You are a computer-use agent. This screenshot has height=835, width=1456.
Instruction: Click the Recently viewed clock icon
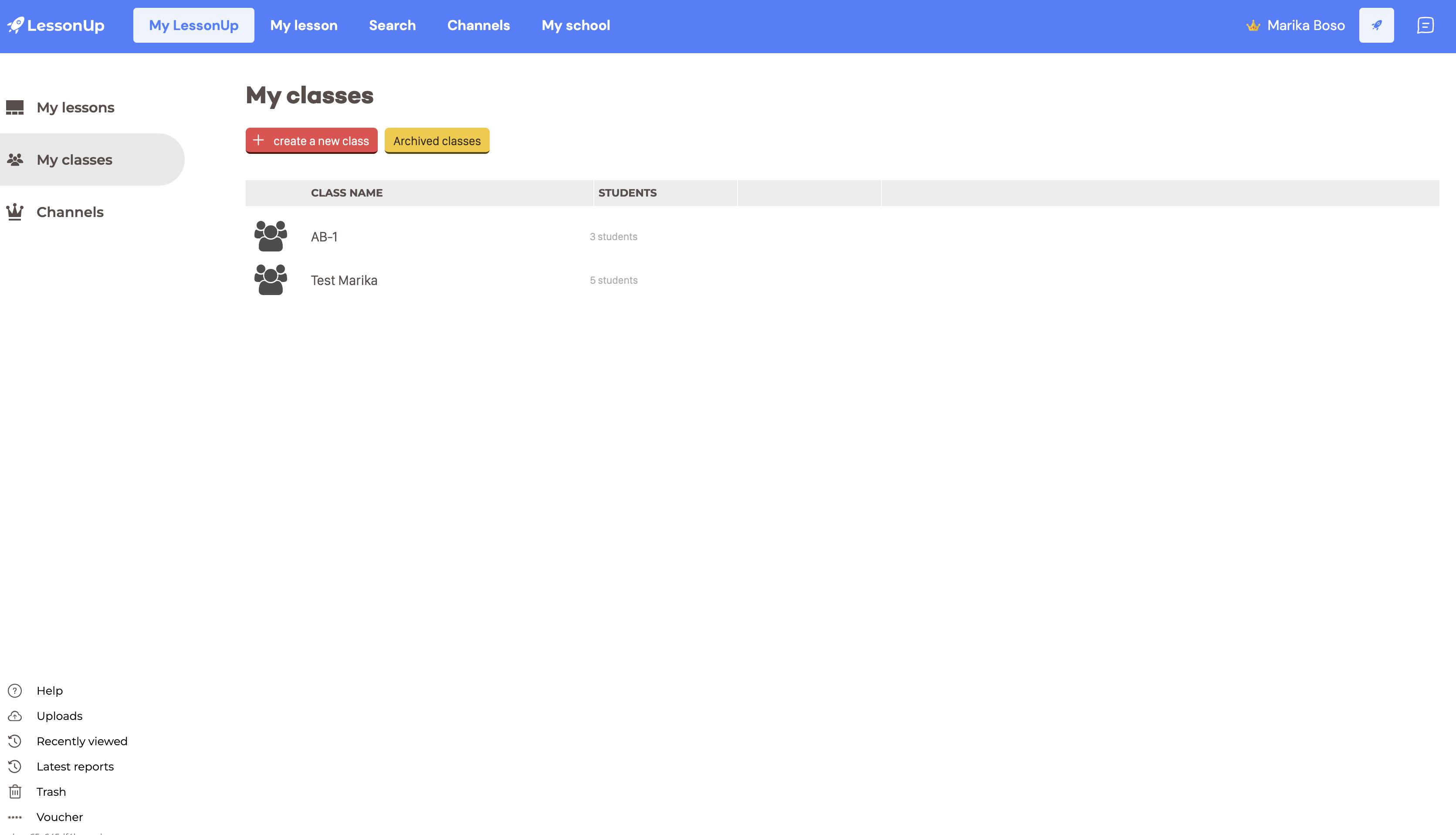pos(15,741)
